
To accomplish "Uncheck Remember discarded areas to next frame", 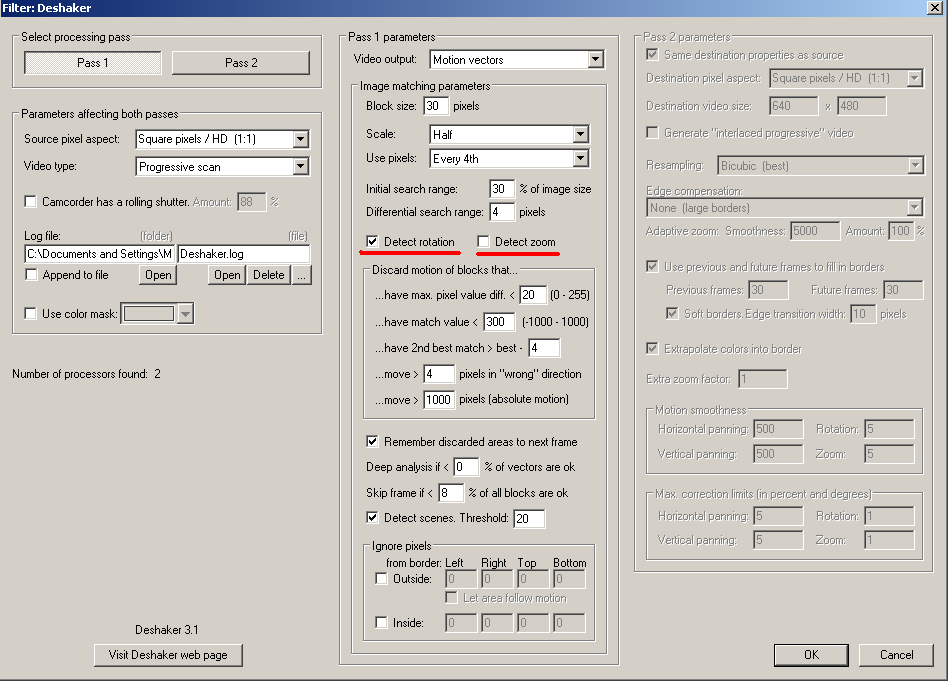I will pyautogui.click(x=372, y=442).
